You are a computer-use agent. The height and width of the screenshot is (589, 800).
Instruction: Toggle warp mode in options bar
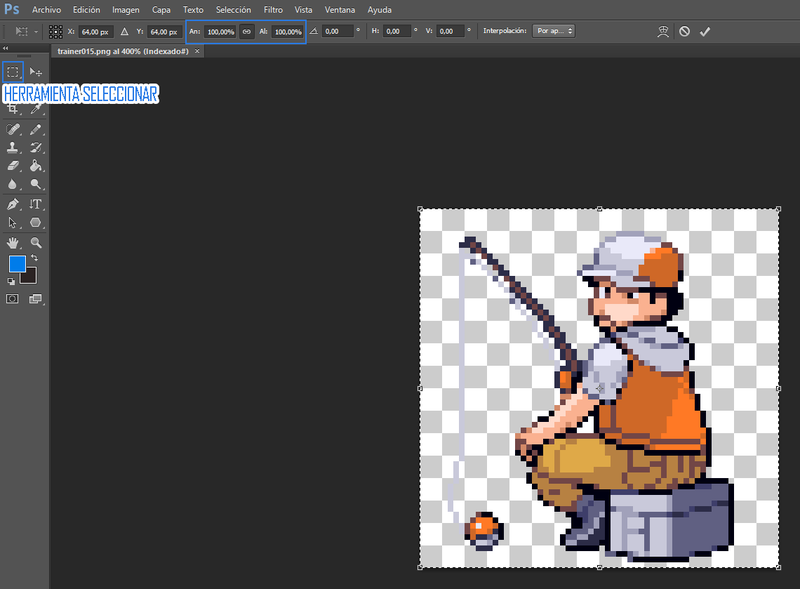tap(662, 31)
